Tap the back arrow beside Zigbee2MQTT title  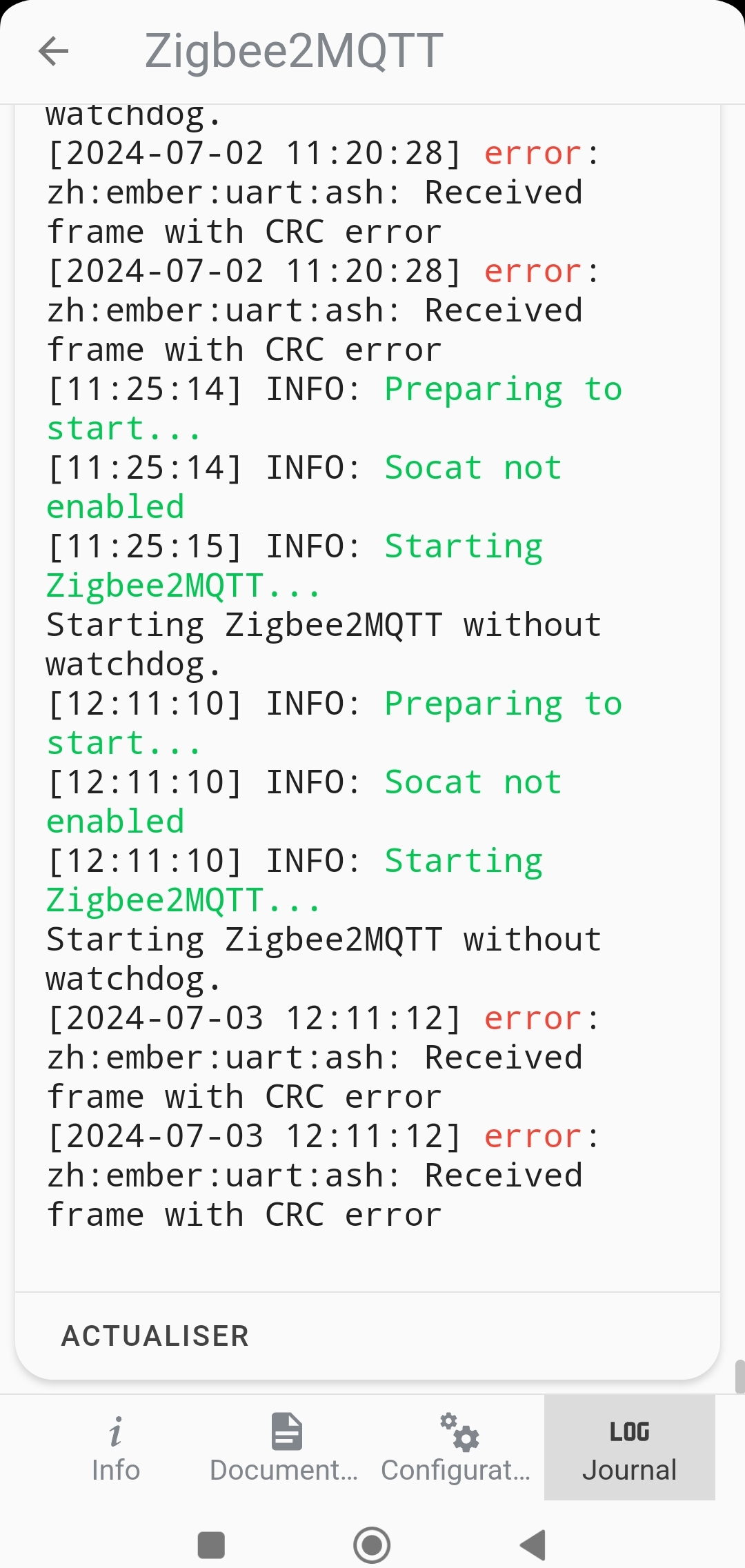tap(54, 51)
